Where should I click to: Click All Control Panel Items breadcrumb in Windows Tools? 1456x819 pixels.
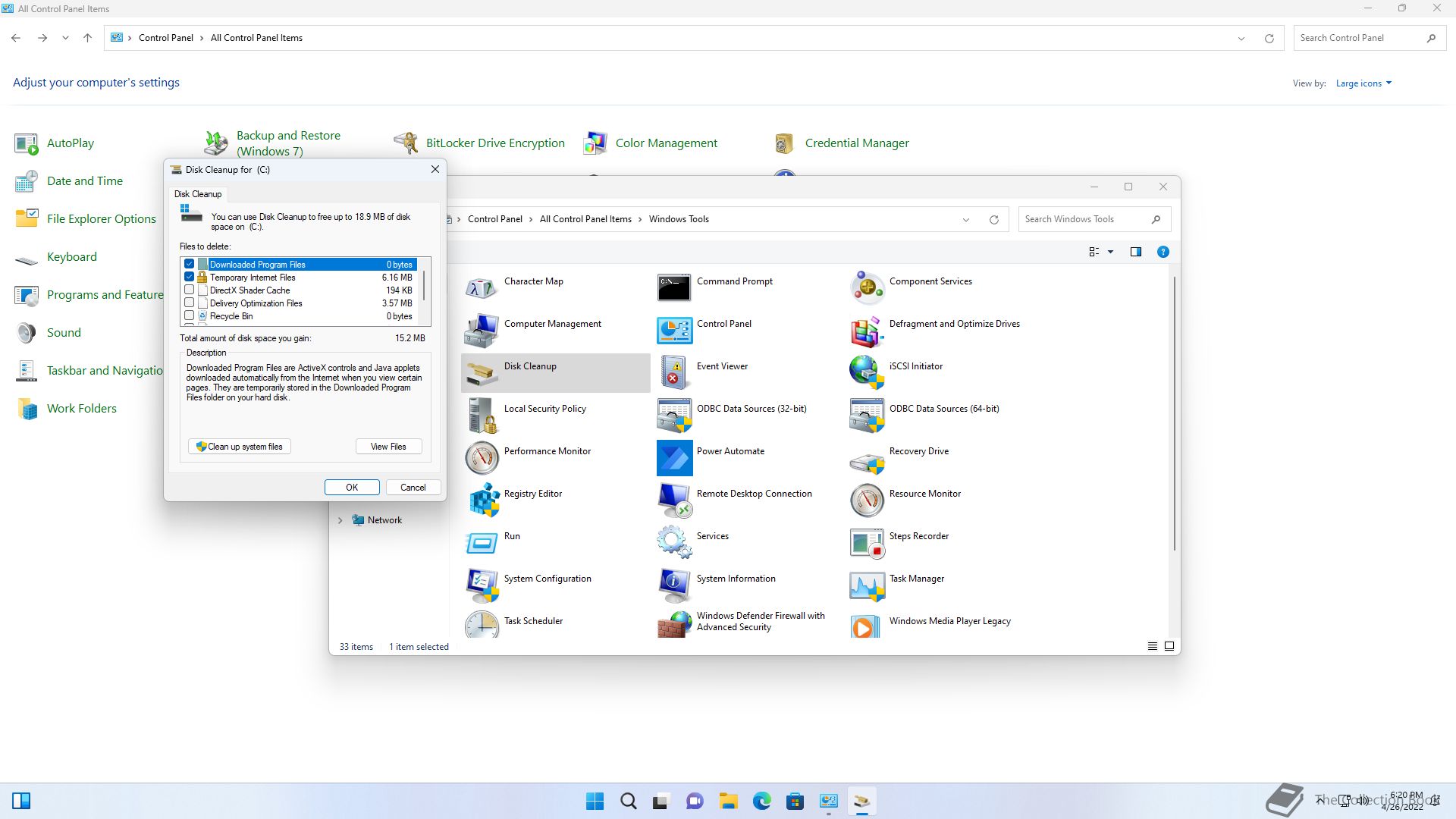[585, 219]
